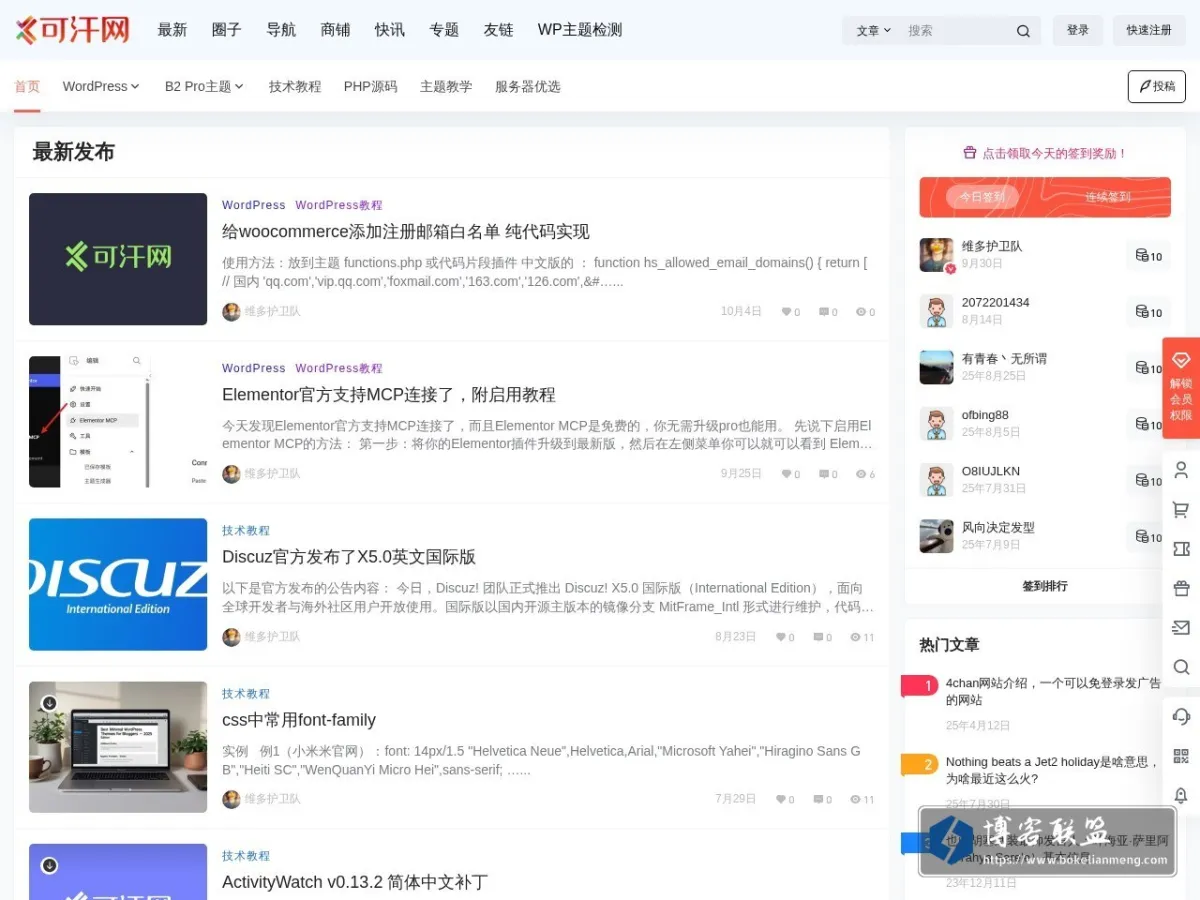This screenshot has height=900, width=1200.
Task: Click download badge on ActivityWatch thumbnail
Action: tap(49, 865)
